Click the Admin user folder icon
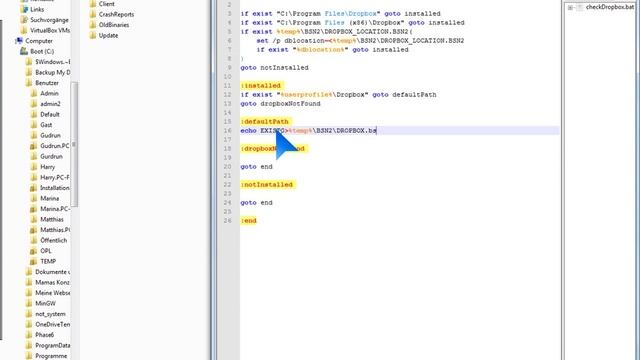The width and height of the screenshot is (640, 360). tap(33, 93)
